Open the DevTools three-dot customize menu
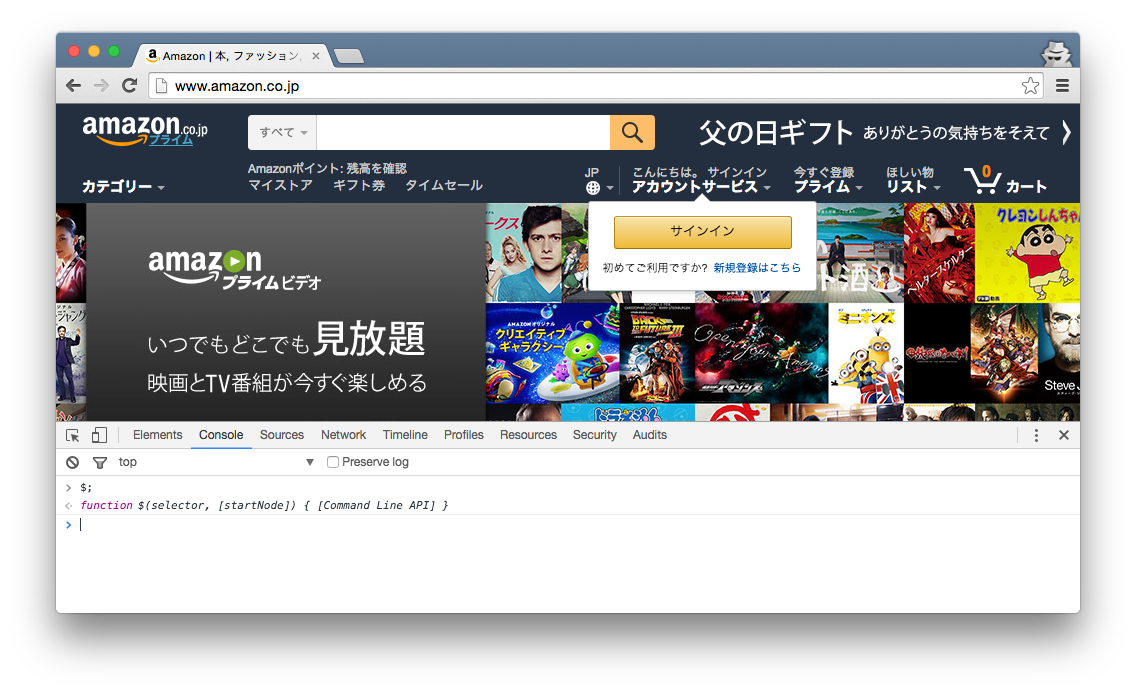 tap(1036, 435)
